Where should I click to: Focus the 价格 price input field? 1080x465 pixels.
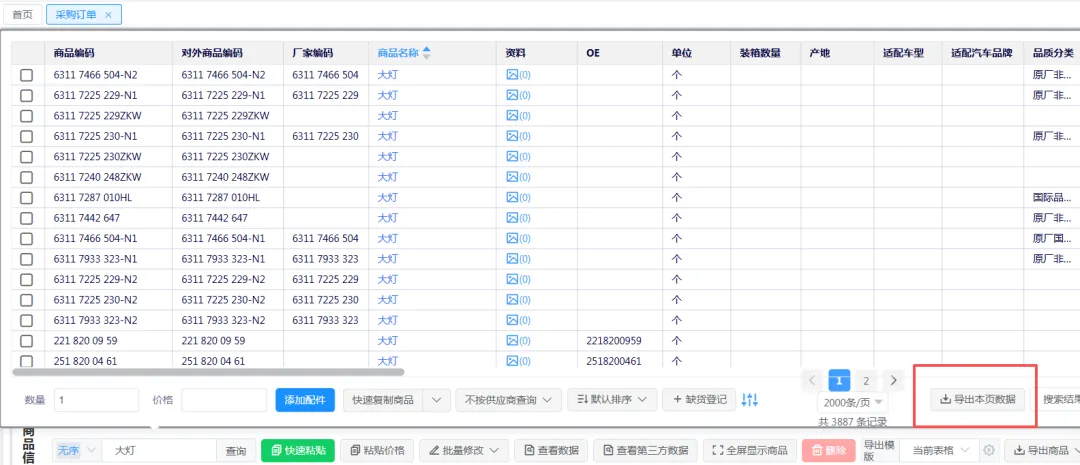pos(224,400)
